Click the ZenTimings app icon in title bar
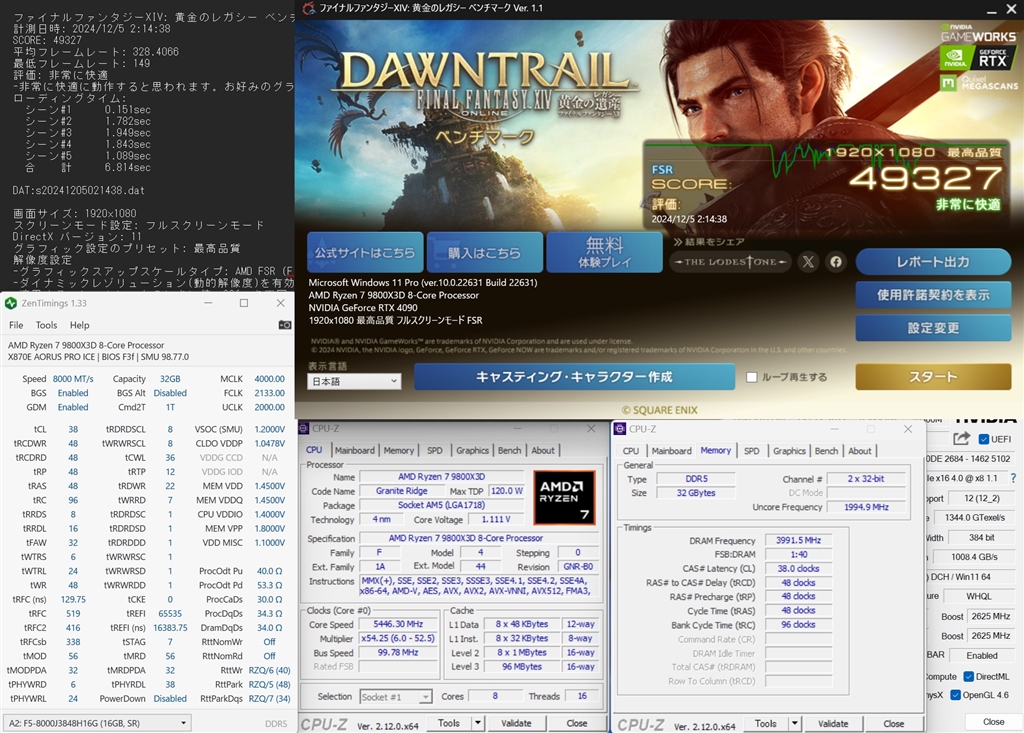 point(9,303)
